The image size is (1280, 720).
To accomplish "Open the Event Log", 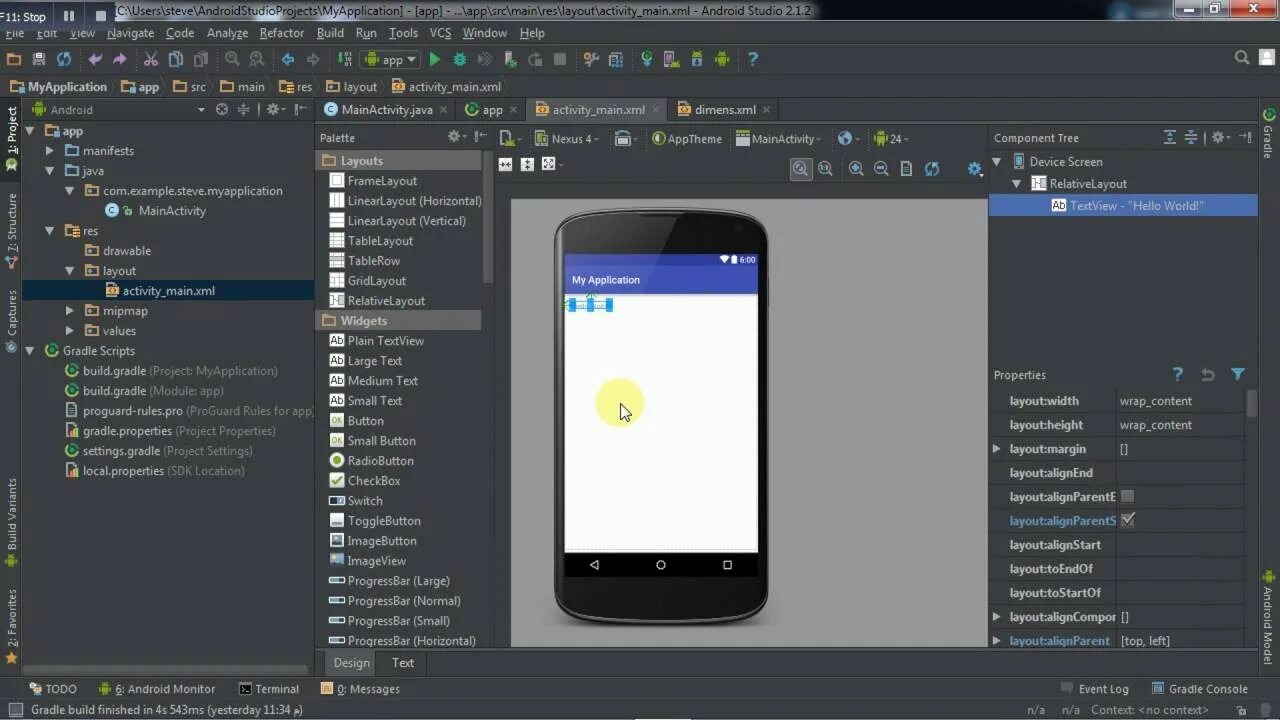I will 1103,688.
